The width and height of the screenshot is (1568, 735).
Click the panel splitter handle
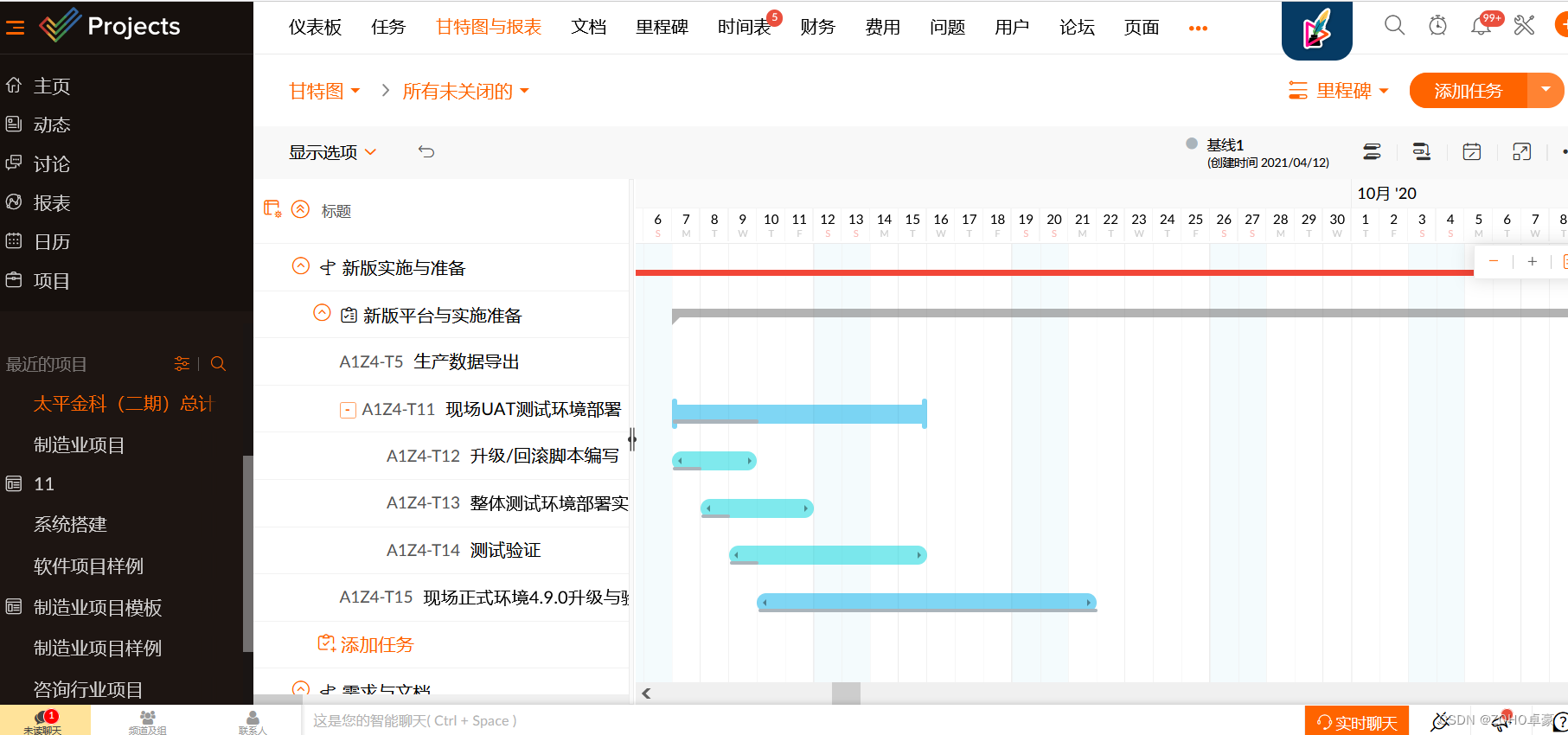coord(632,439)
